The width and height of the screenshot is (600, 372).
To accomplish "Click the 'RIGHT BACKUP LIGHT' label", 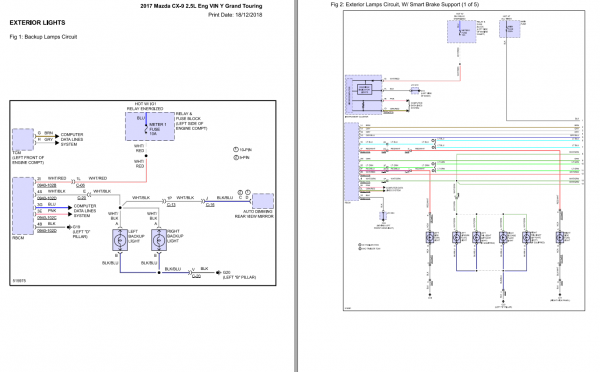I will click(175, 236).
